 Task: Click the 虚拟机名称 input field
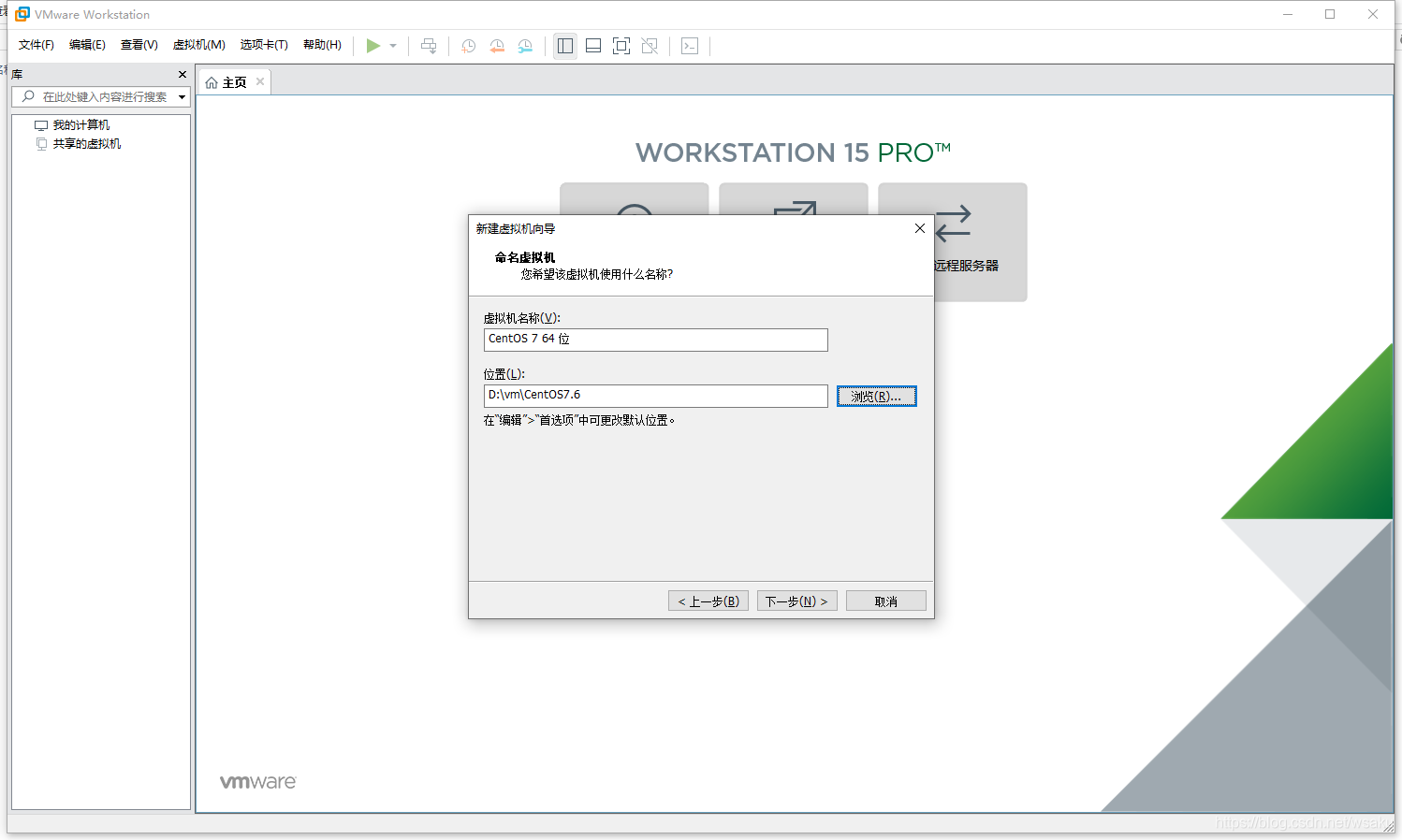(656, 340)
